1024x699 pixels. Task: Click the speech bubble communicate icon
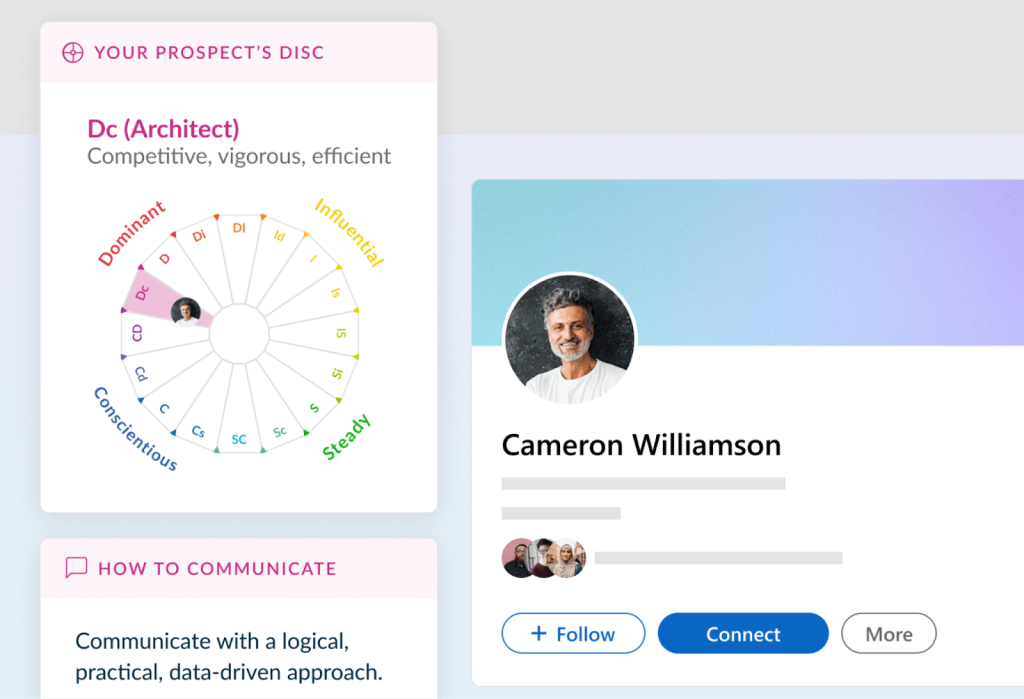76,568
